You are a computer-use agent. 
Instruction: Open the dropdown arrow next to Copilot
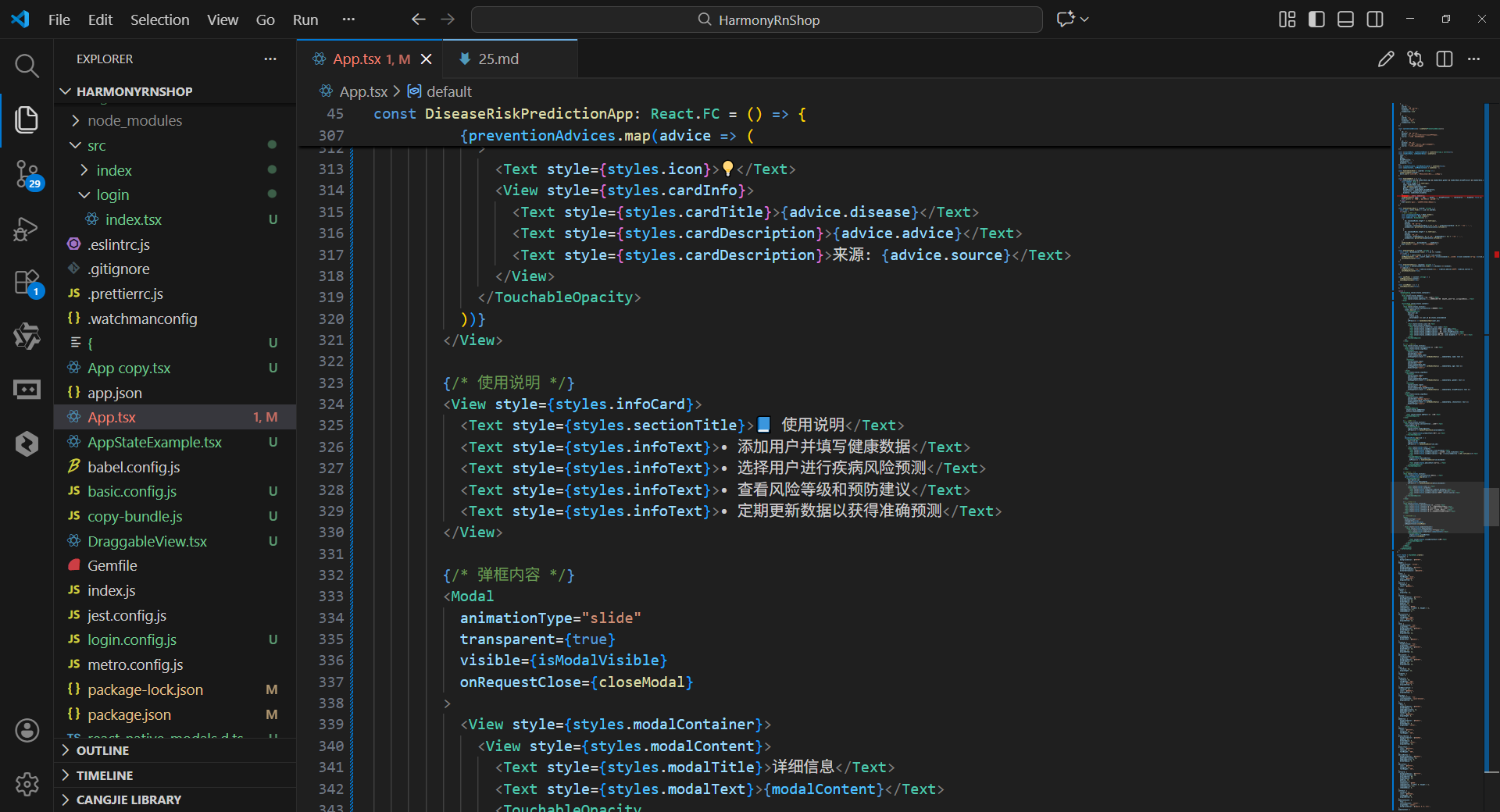[x=1084, y=20]
